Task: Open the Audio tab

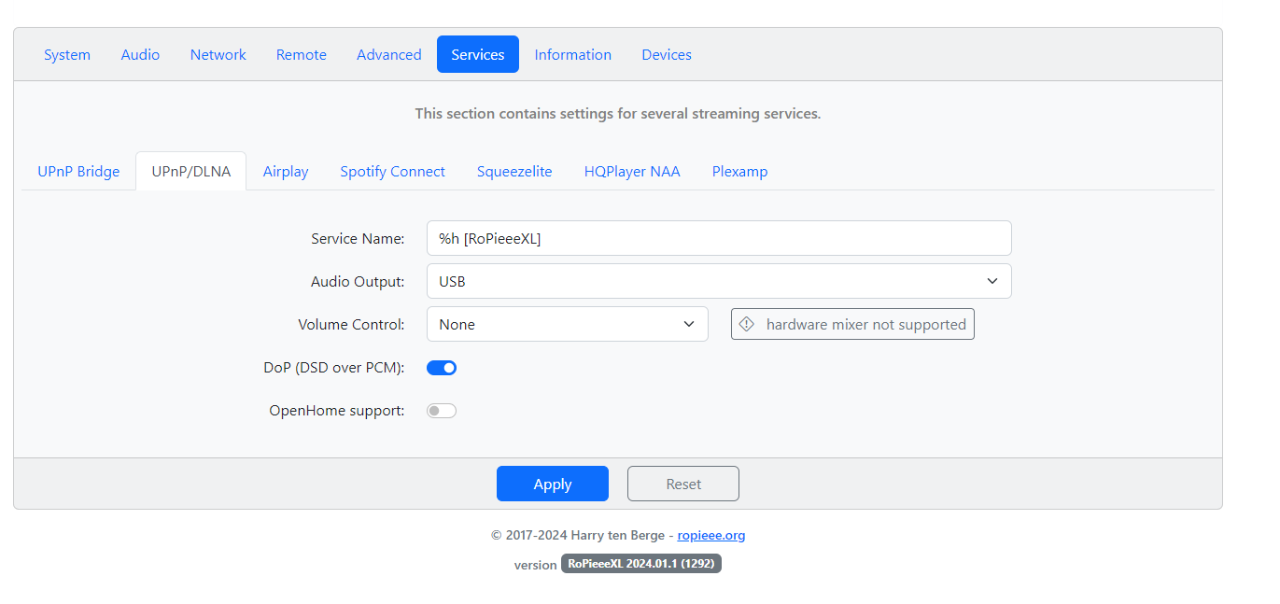Action: pyautogui.click(x=140, y=55)
